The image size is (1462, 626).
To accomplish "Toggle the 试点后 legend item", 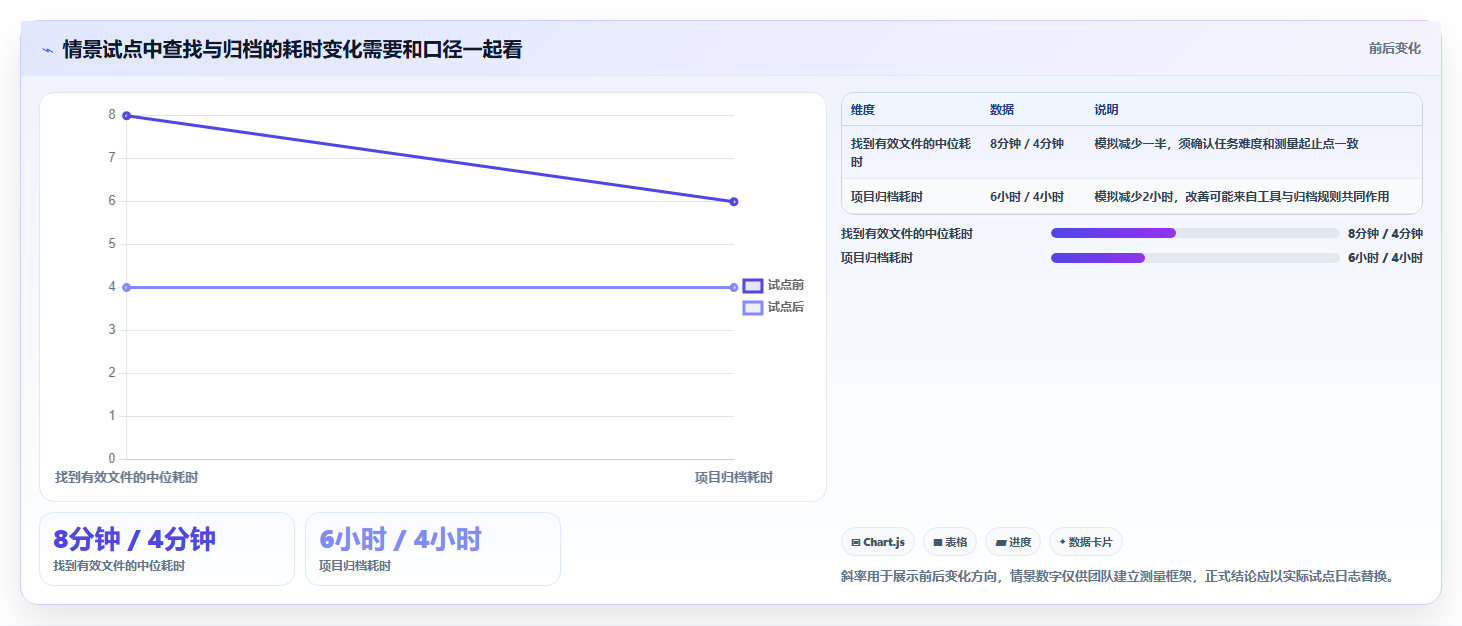I will [x=774, y=307].
